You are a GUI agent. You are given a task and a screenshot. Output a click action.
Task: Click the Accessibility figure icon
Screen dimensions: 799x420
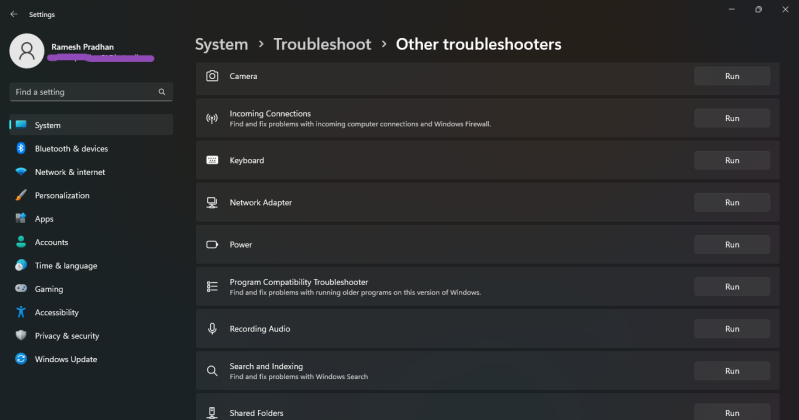point(21,312)
